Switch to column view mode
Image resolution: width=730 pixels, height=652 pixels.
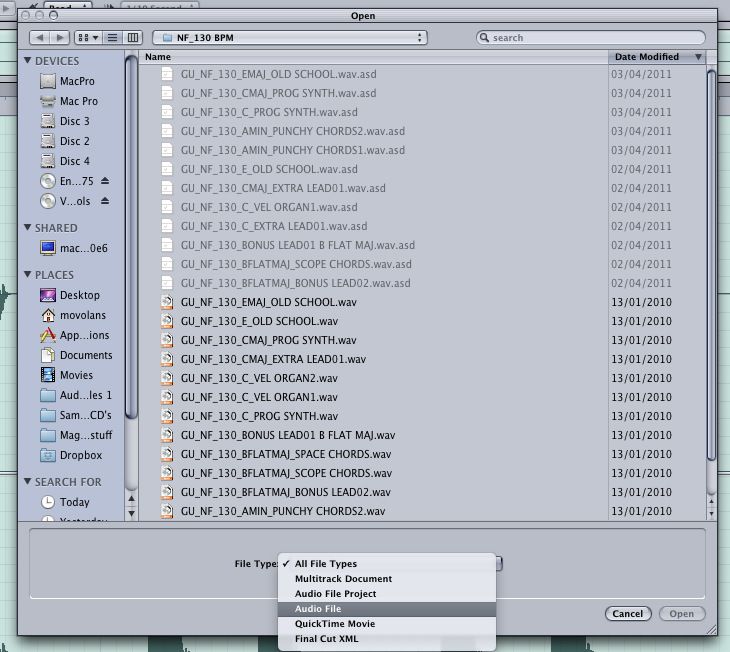click(133, 38)
